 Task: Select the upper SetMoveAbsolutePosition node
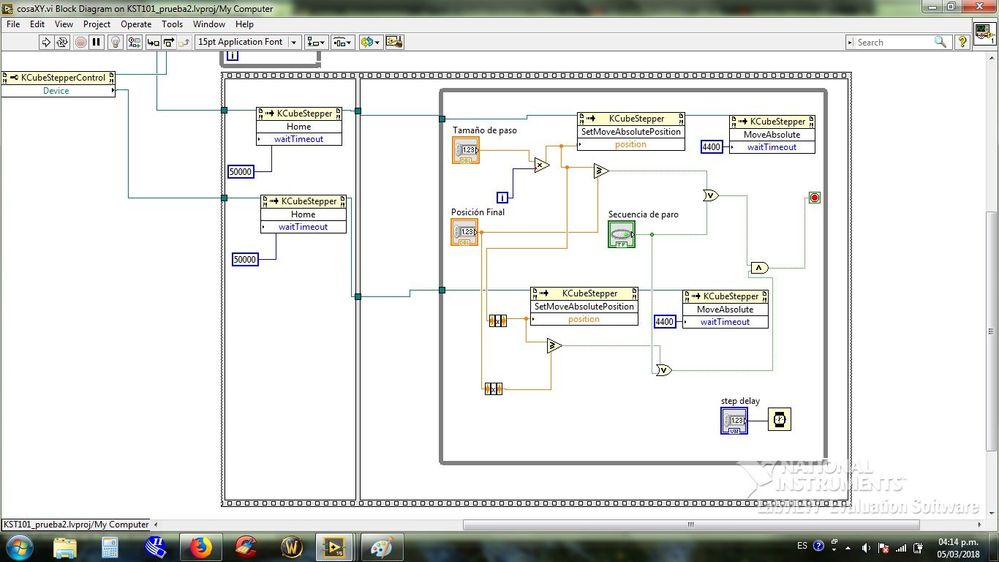(x=631, y=132)
